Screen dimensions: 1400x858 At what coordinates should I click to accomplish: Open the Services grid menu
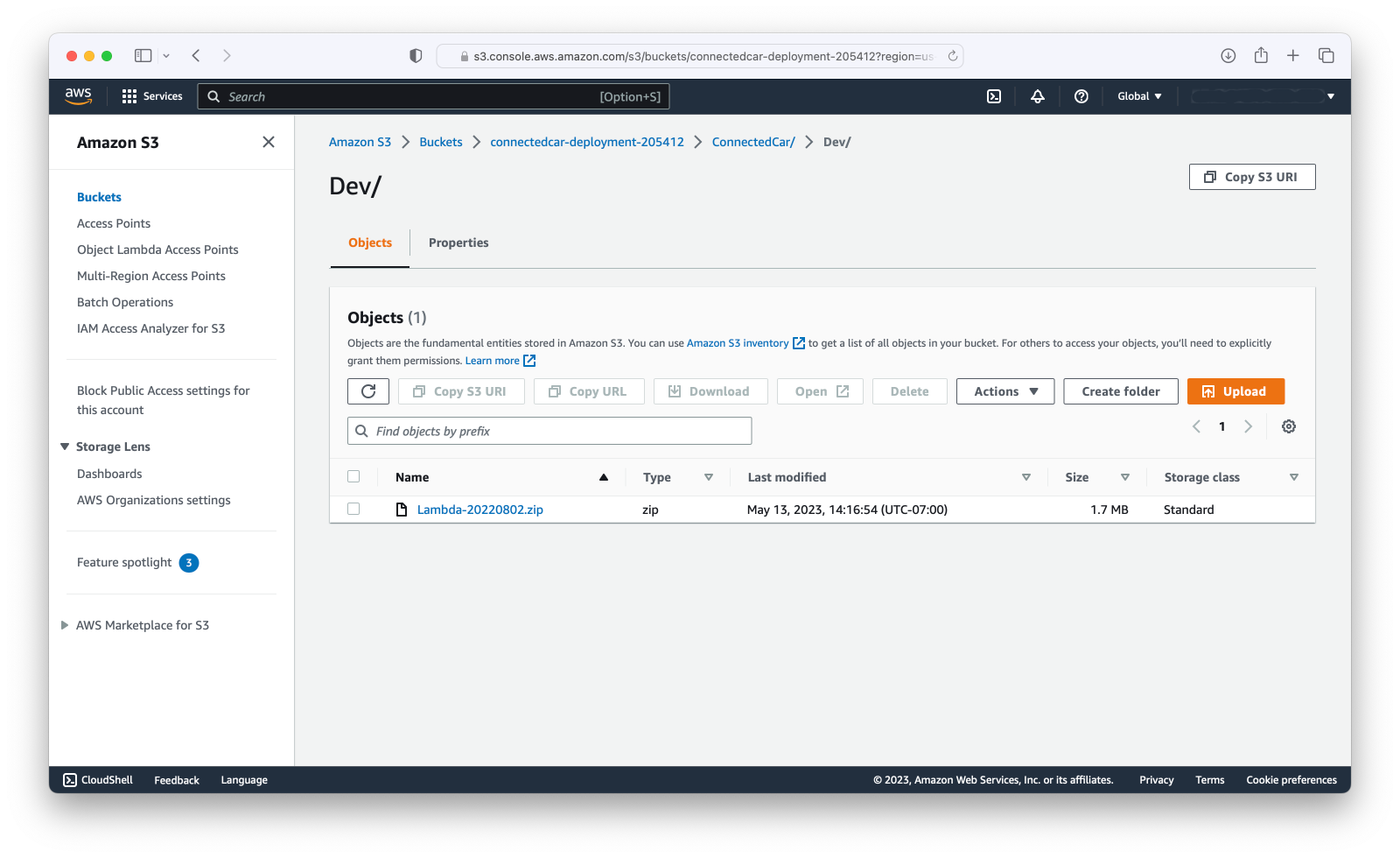(x=152, y=96)
